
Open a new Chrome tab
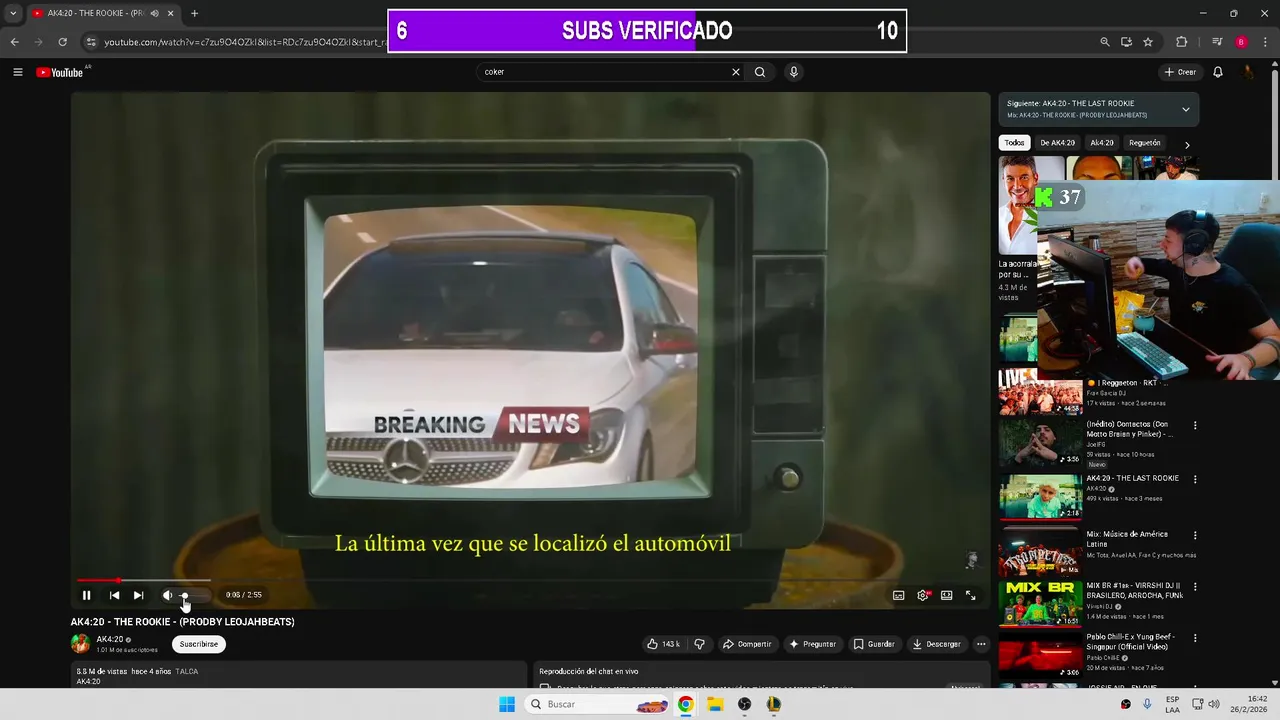[x=194, y=14]
